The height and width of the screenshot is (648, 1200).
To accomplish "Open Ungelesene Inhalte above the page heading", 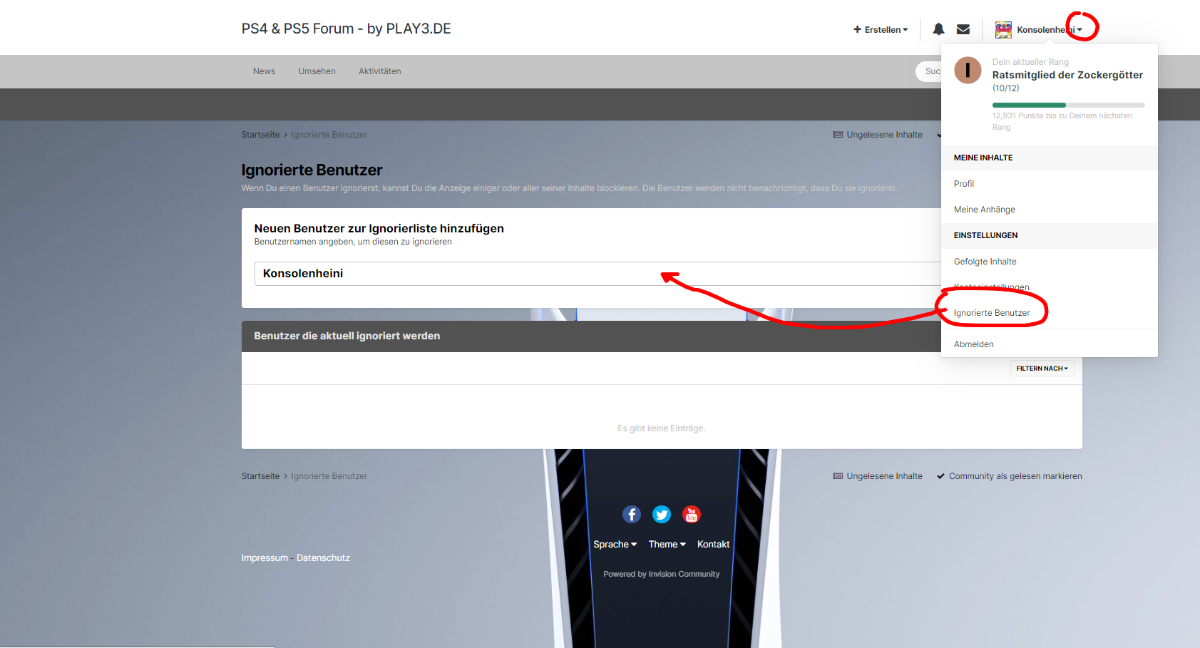I will tap(878, 135).
